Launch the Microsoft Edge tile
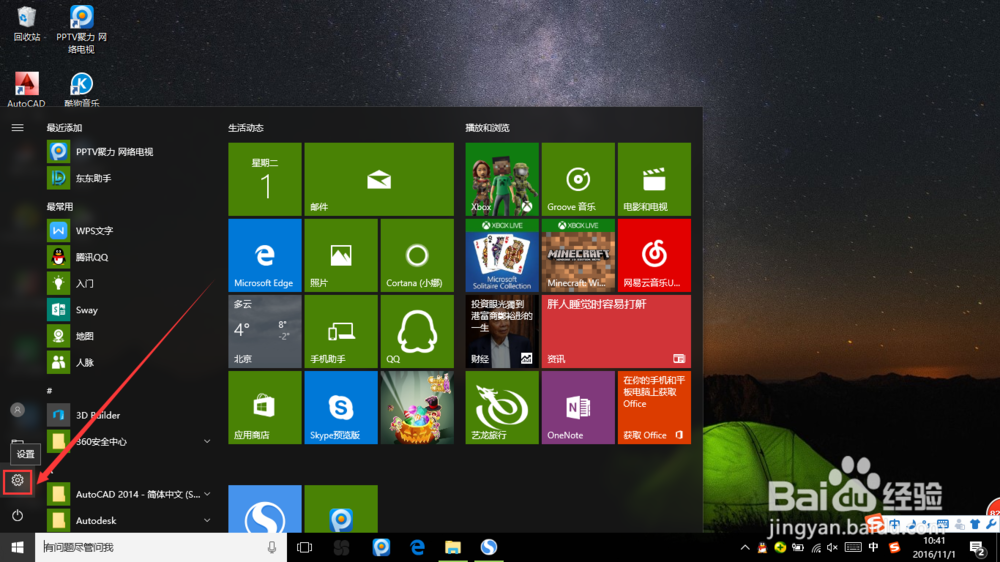The width and height of the screenshot is (1000, 562). [x=265, y=255]
